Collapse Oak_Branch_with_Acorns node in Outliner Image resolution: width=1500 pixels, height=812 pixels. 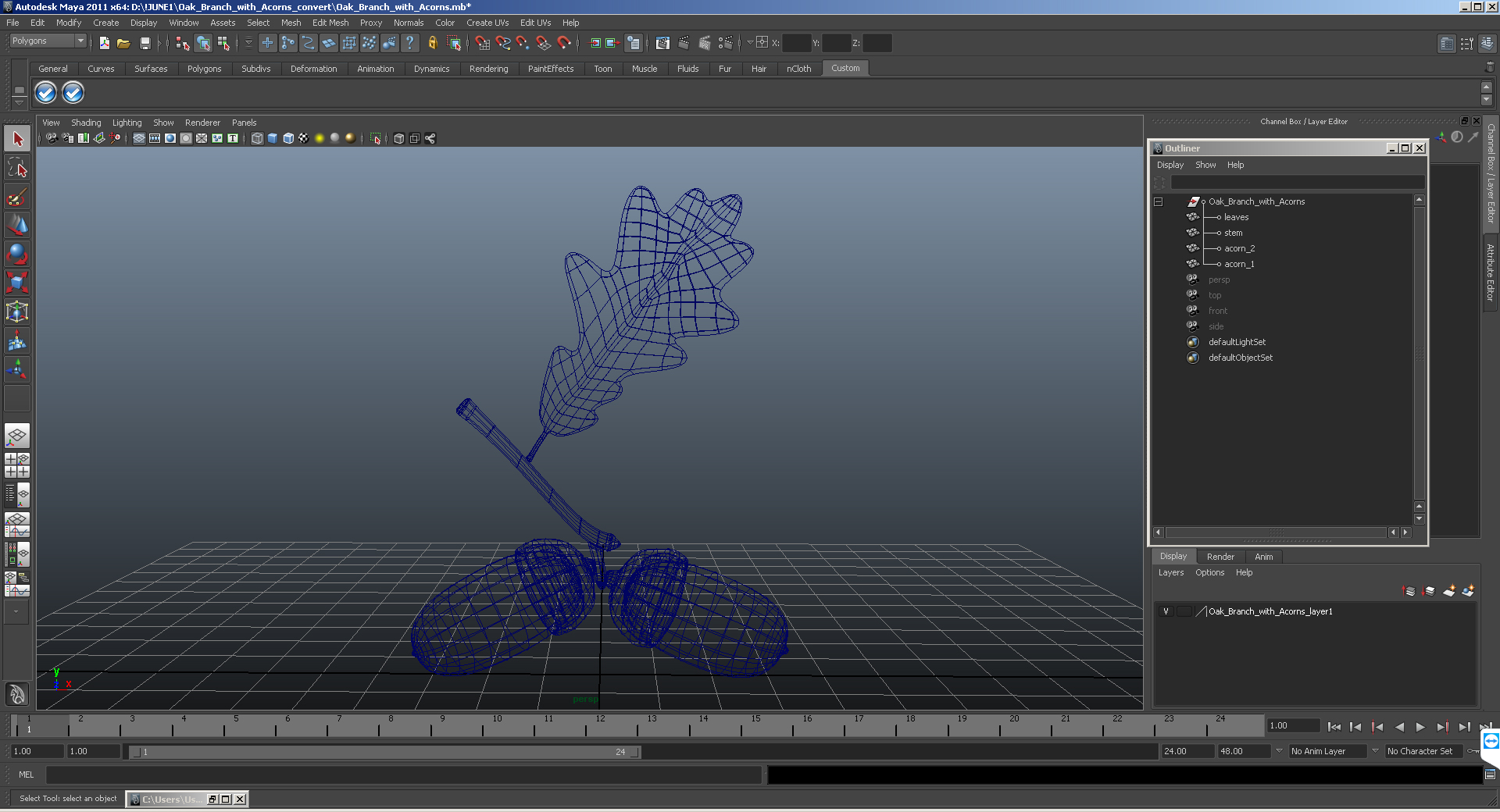(1159, 201)
